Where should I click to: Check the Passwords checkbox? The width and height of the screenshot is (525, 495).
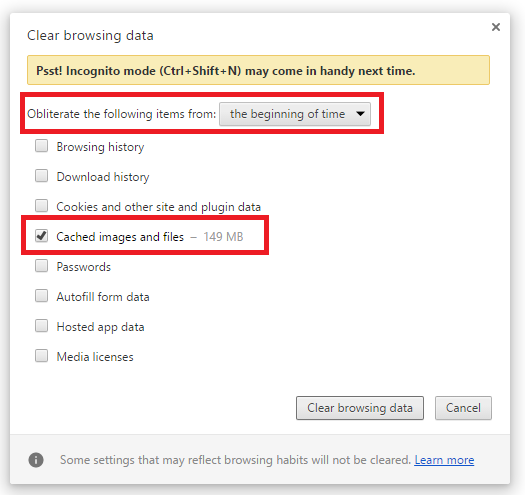[x=42, y=266]
